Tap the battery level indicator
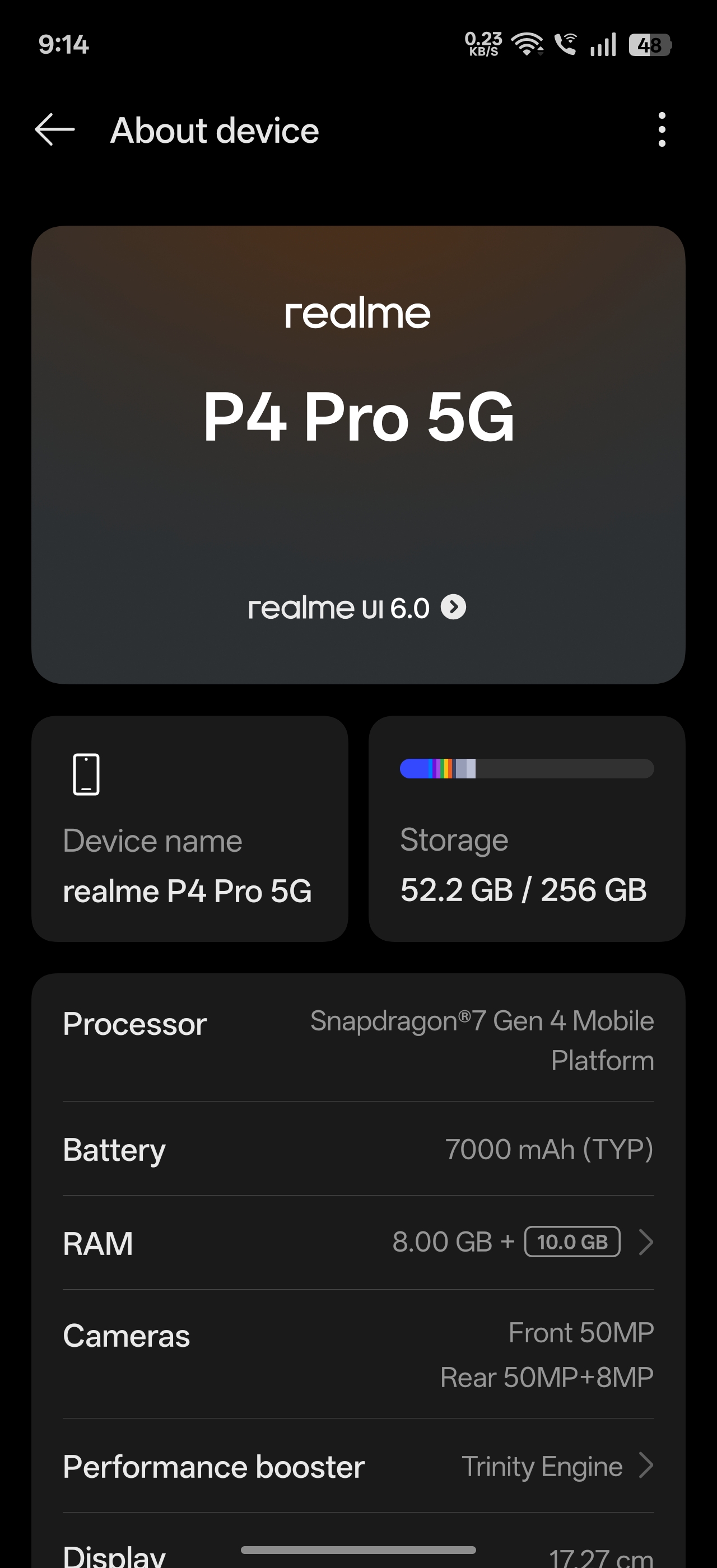This screenshot has width=717, height=1568. [649, 45]
